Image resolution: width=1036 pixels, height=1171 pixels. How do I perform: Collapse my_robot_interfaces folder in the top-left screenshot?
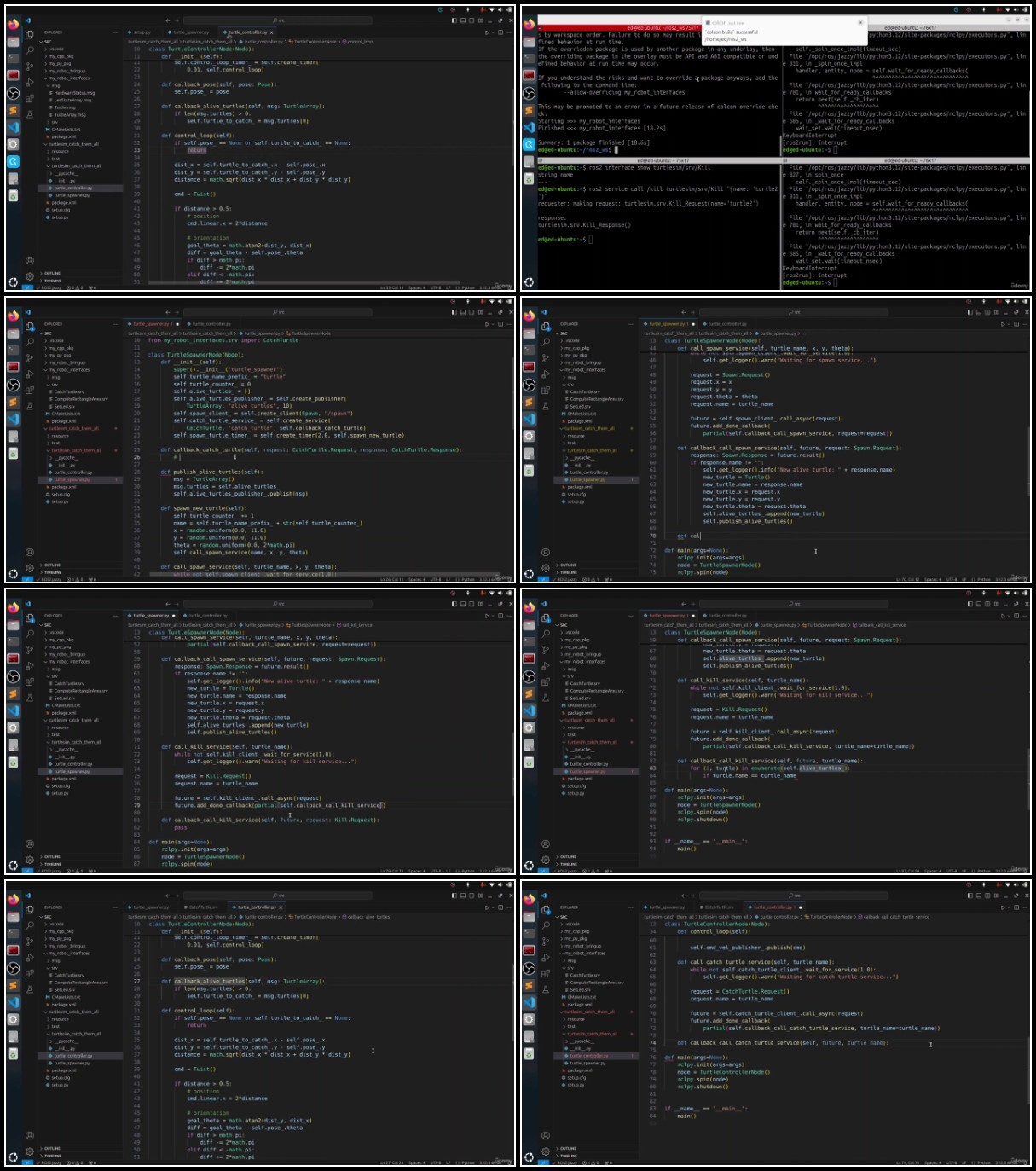point(82,78)
